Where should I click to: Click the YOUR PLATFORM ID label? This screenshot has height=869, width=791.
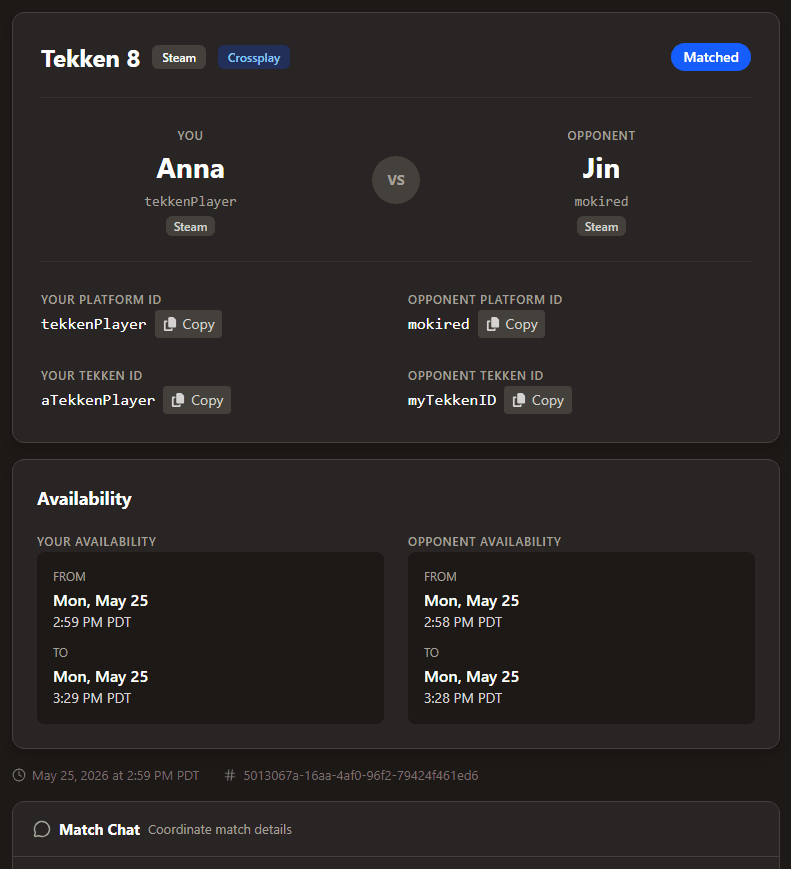[x=101, y=300]
